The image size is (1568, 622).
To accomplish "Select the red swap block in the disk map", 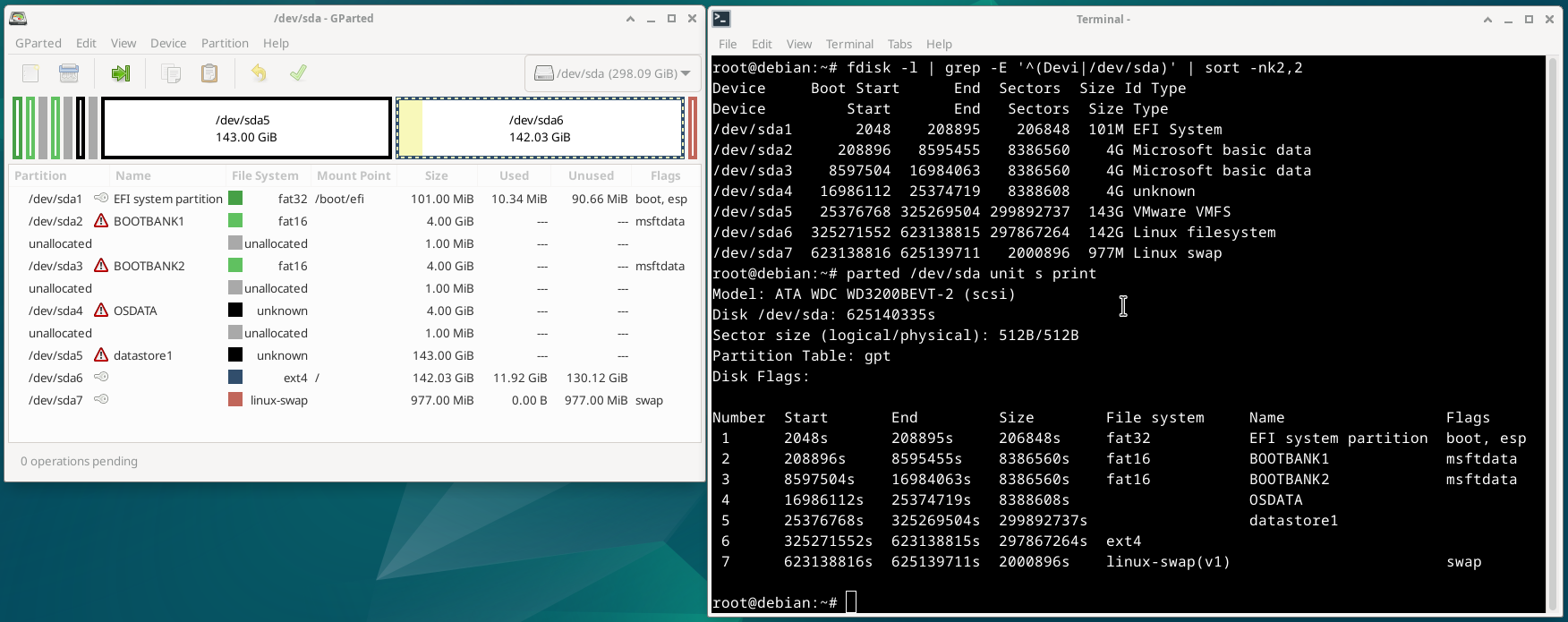I will coord(693,128).
